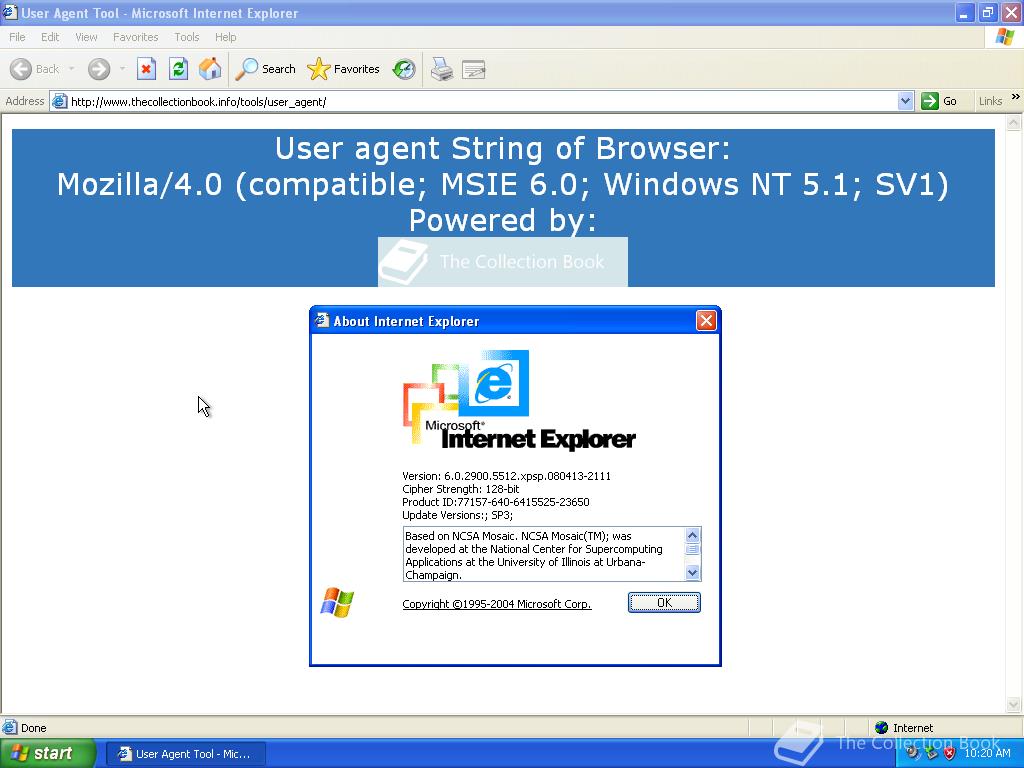This screenshot has height=768, width=1024.
Task: Click the Internet zone globe icon
Action: point(882,728)
